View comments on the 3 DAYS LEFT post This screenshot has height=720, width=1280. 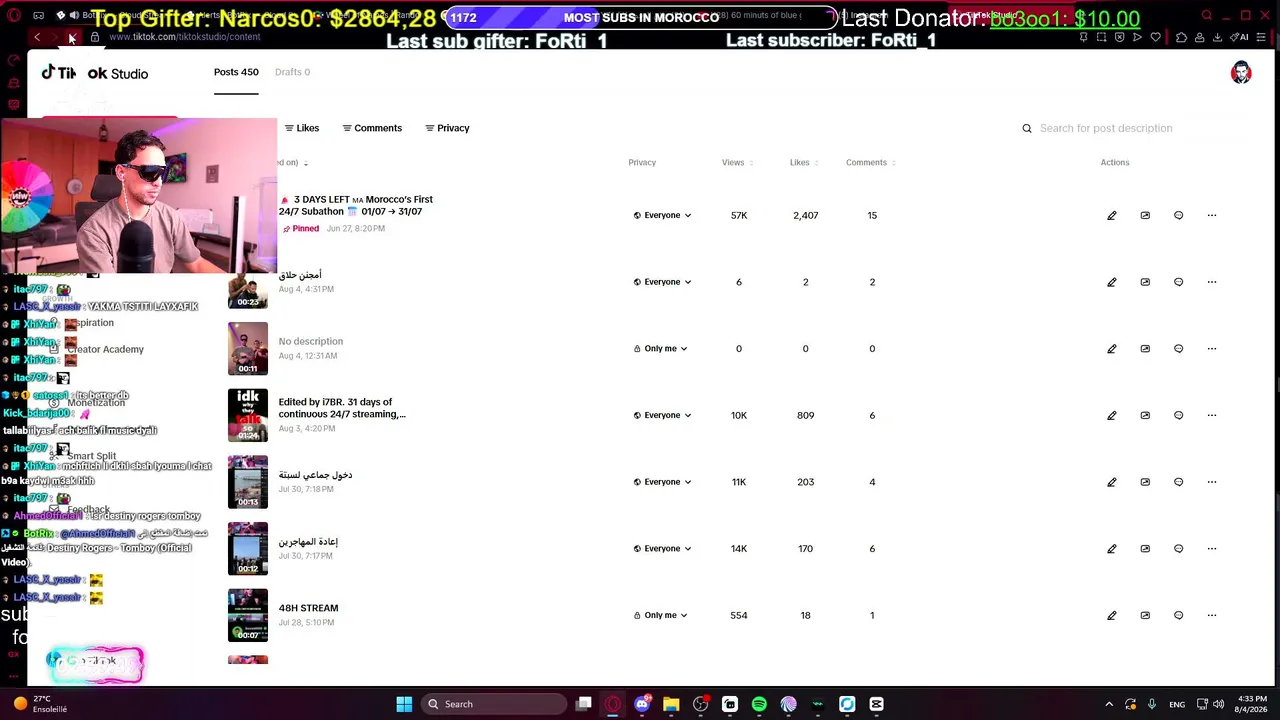point(1178,215)
